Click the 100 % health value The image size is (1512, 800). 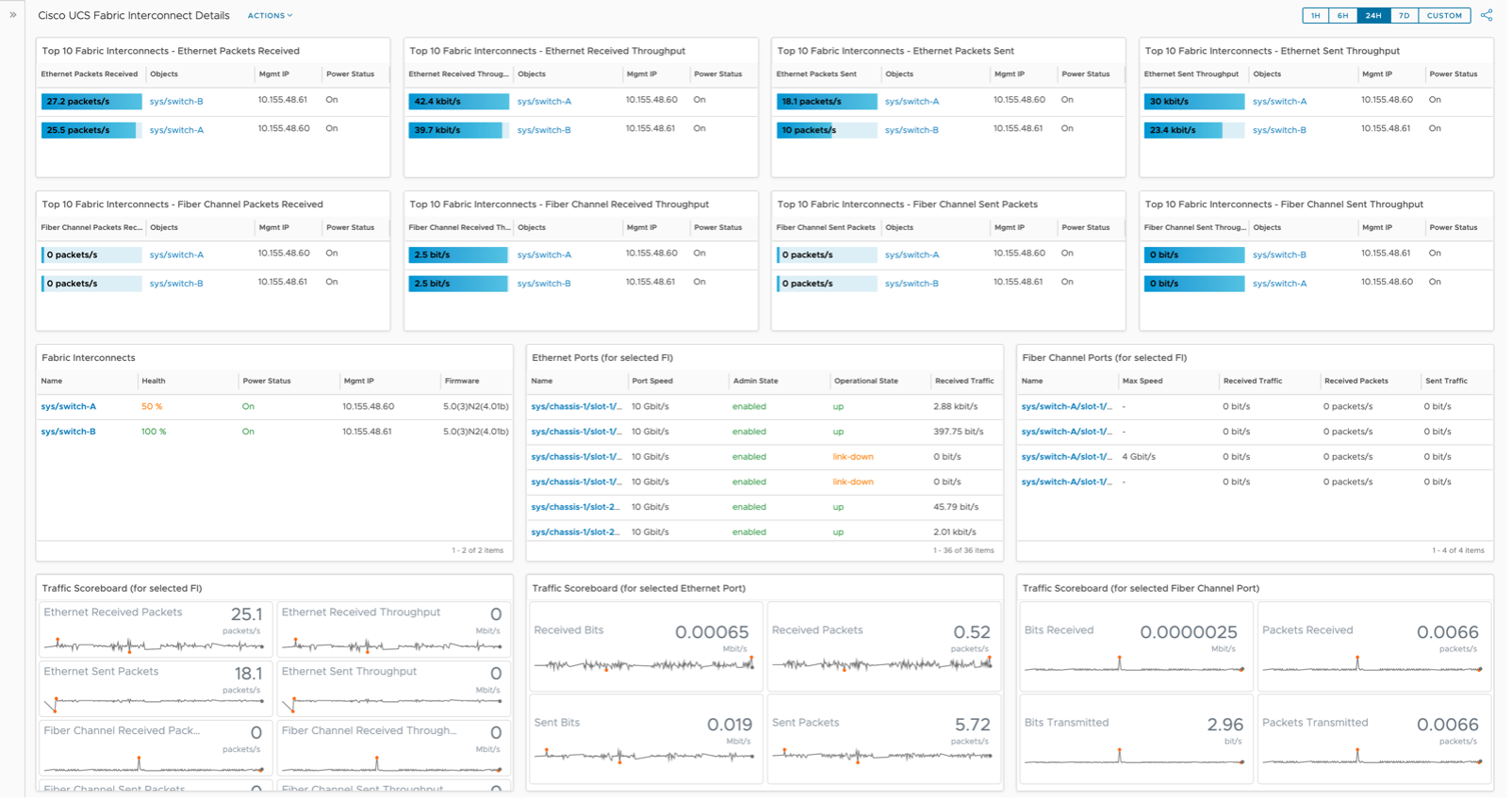[x=154, y=432]
